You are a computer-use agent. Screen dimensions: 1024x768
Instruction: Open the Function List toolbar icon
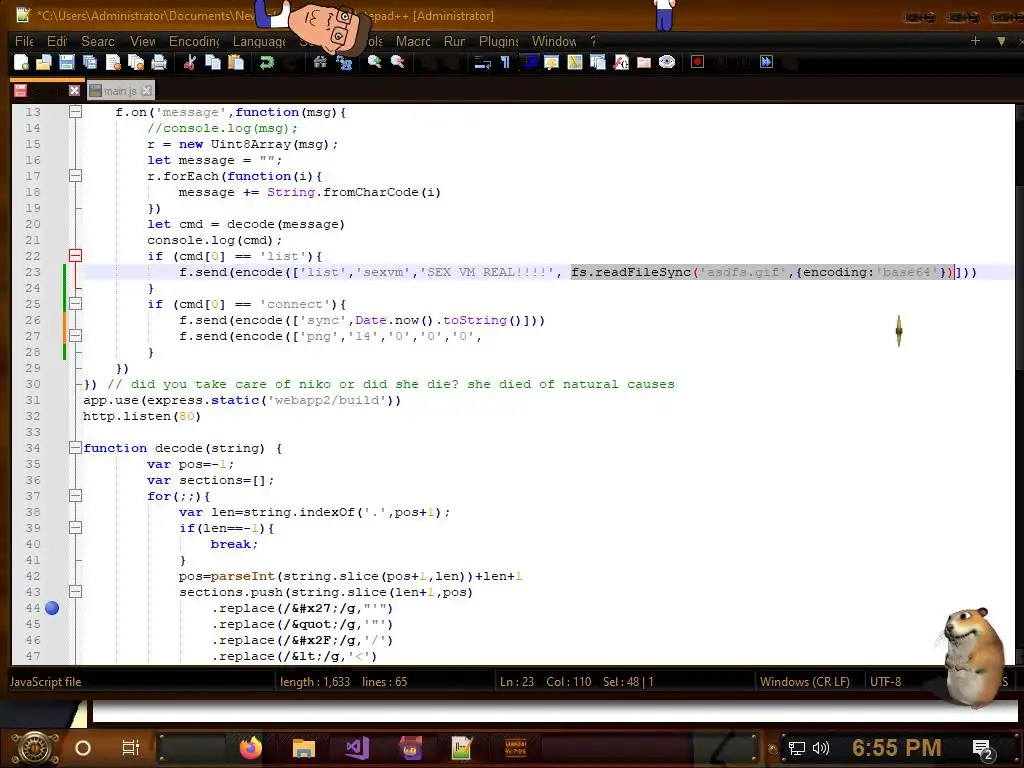pyautogui.click(x=621, y=63)
